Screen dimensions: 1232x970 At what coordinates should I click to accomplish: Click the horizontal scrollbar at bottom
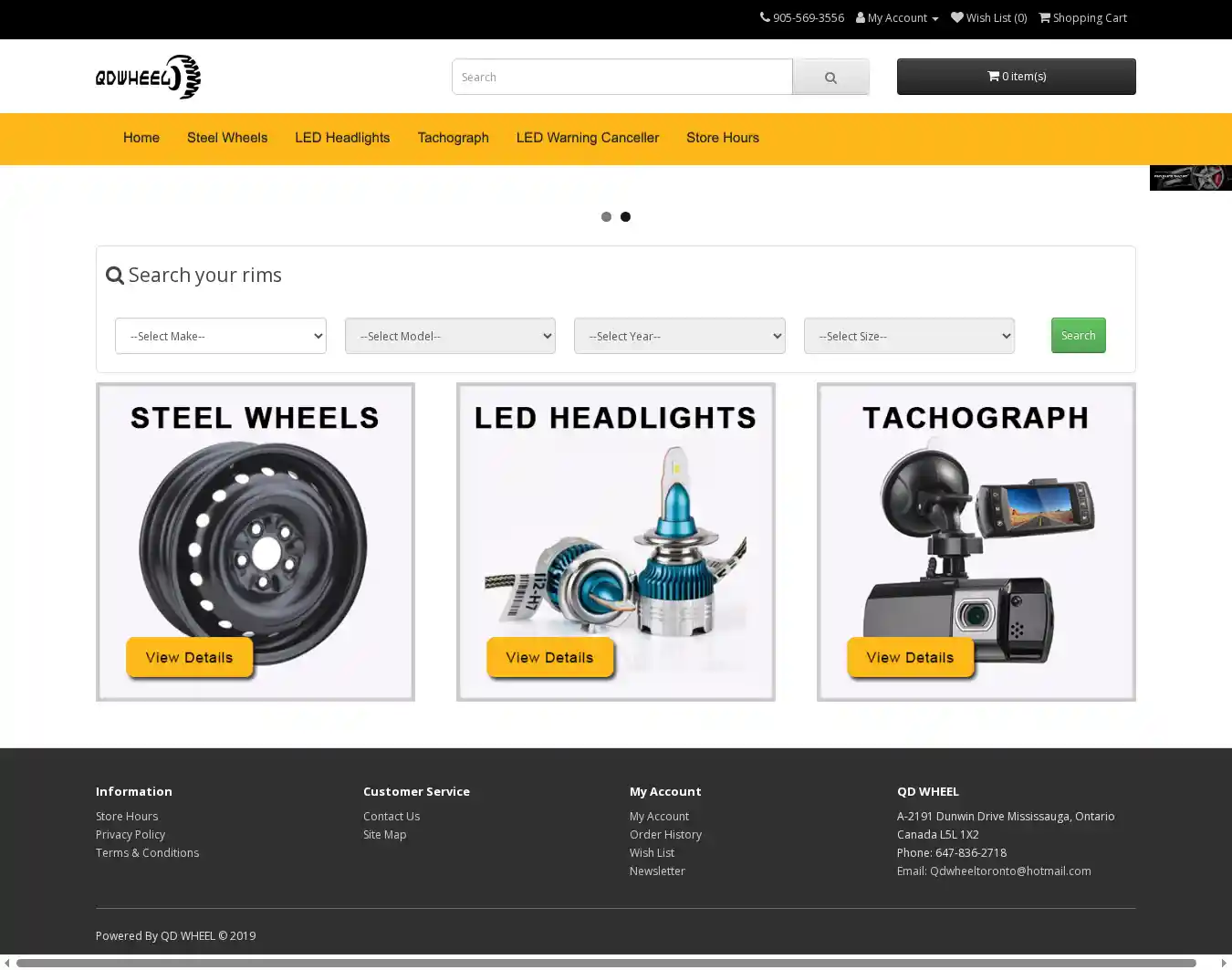pos(606,963)
